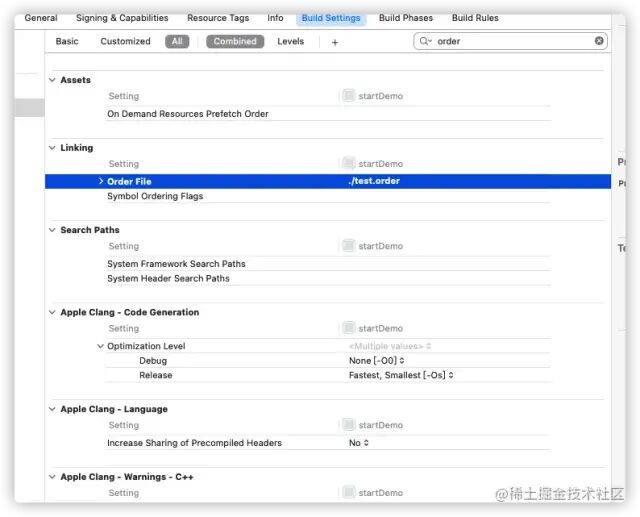Click the search magnifier icon
Viewport: 640px width, 517px height.
(425, 41)
